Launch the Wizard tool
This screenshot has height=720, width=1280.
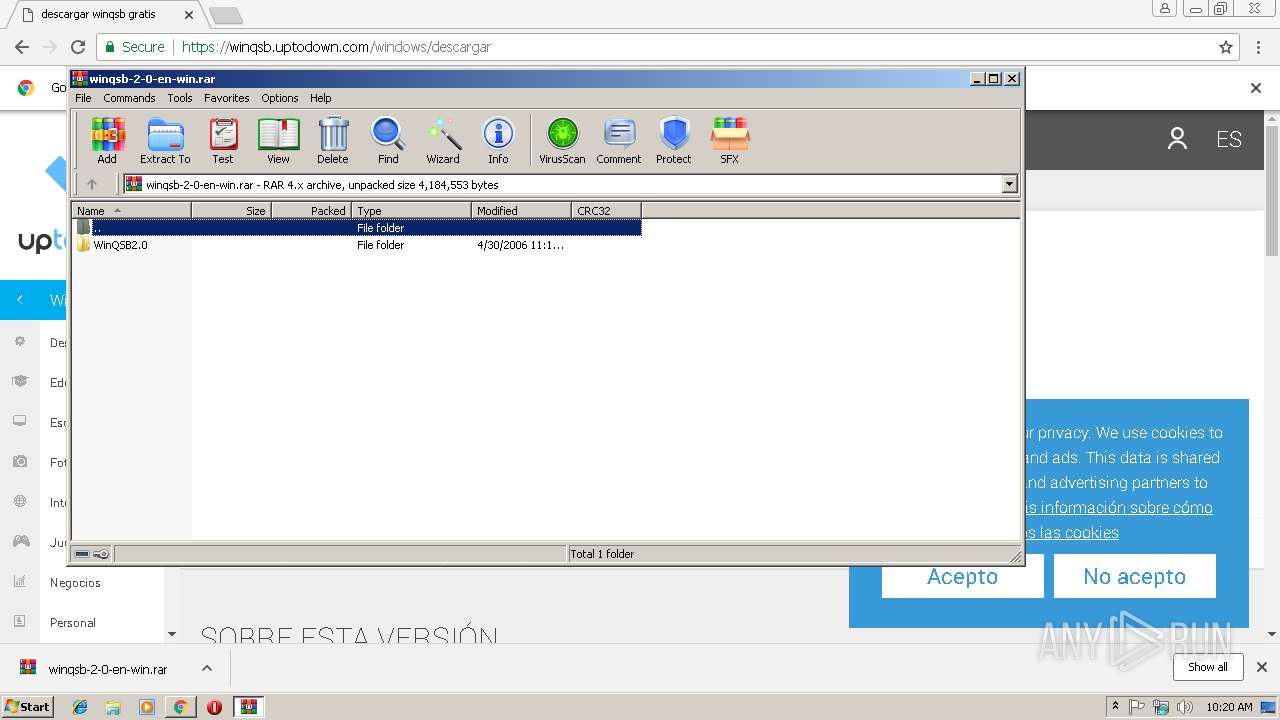[443, 140]
